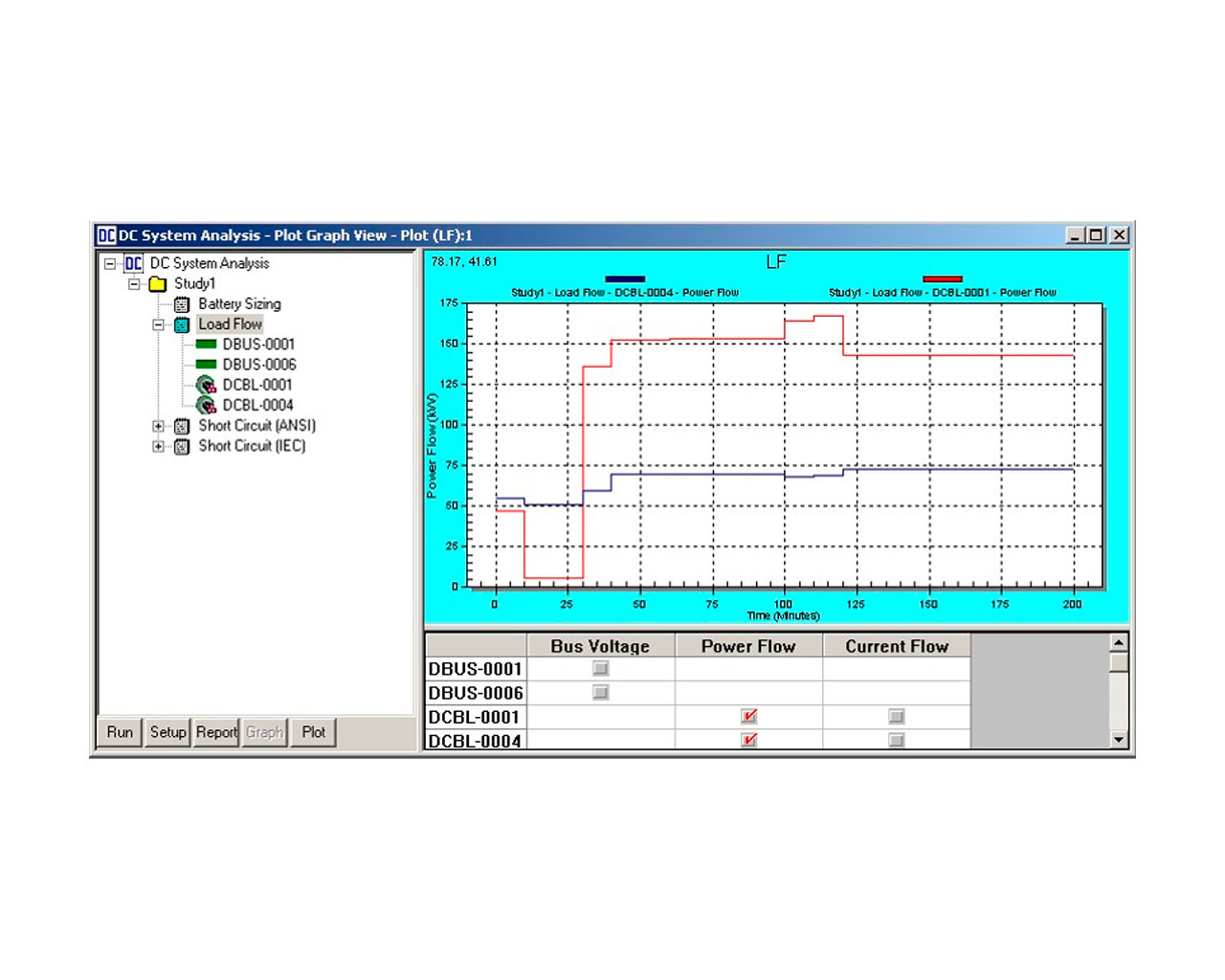Select the Load Flow tree item
Screen dimensions: 1225x980
tap(230, 324)
